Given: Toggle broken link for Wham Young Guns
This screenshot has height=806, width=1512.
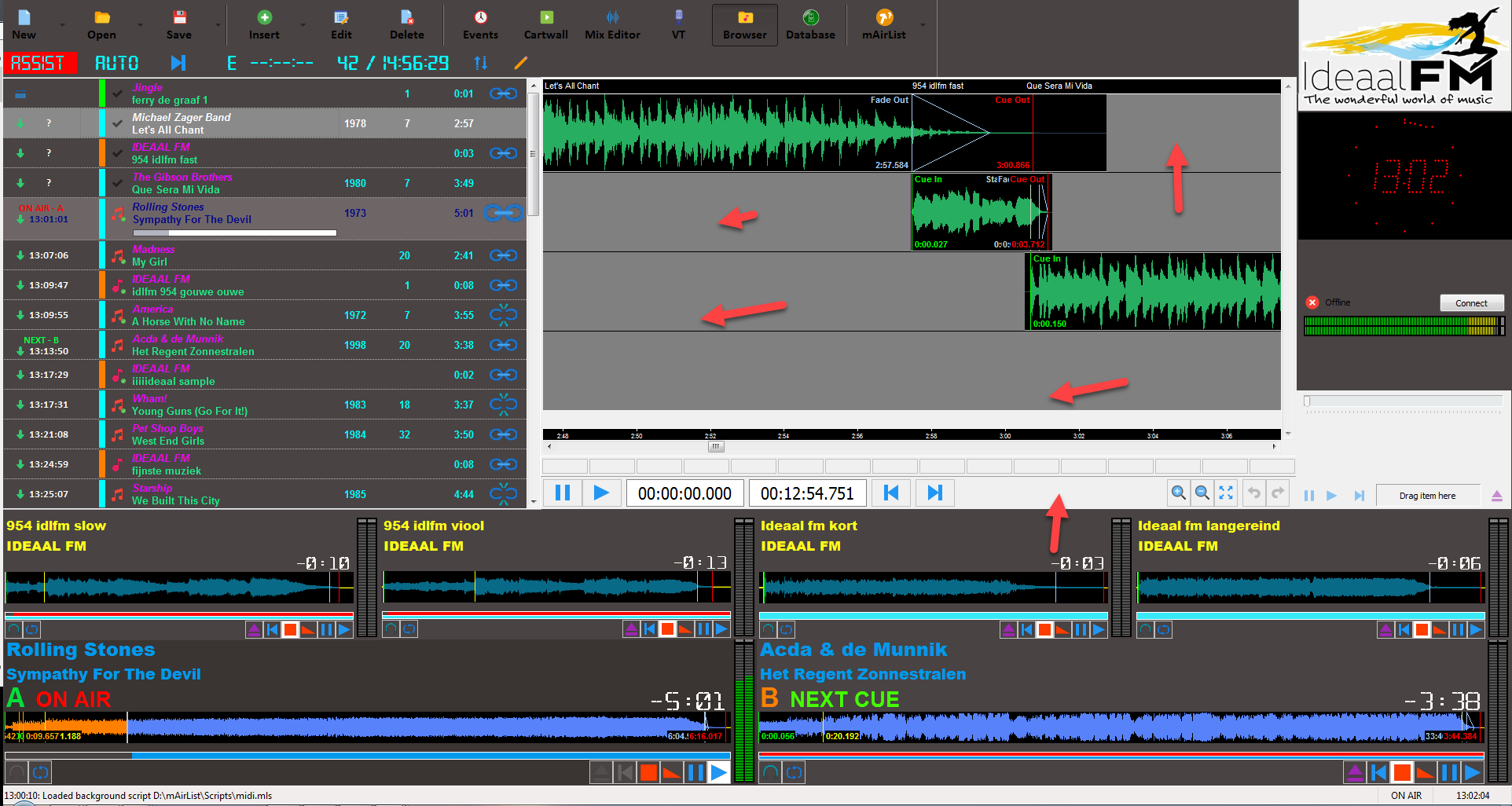Looking at the screenshot, I should [x=503, y=405].
